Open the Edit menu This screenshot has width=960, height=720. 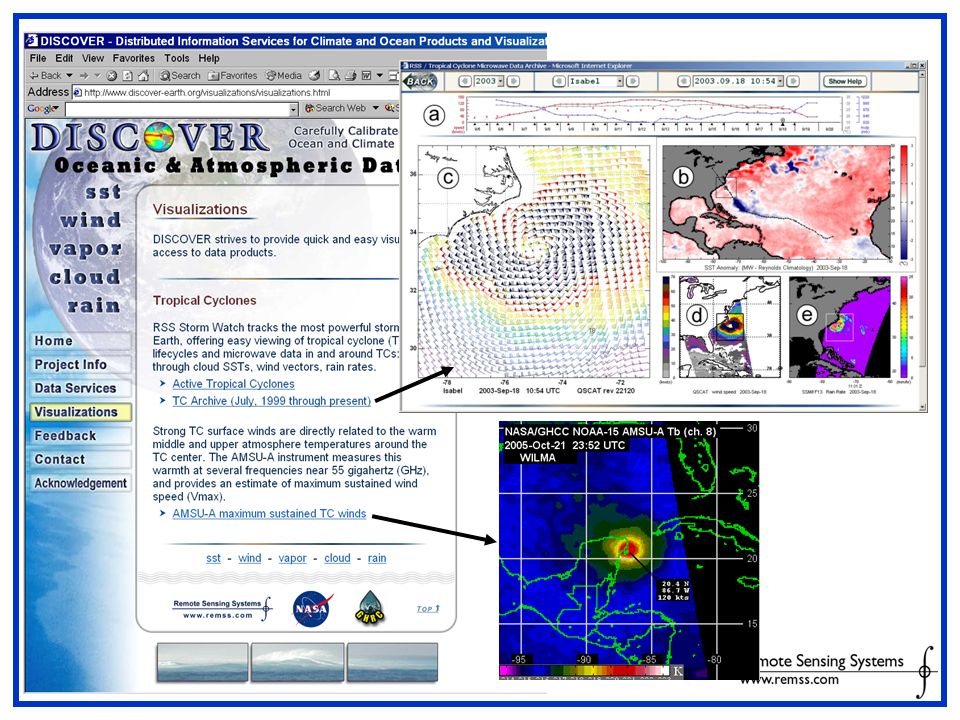pos(64,58)
